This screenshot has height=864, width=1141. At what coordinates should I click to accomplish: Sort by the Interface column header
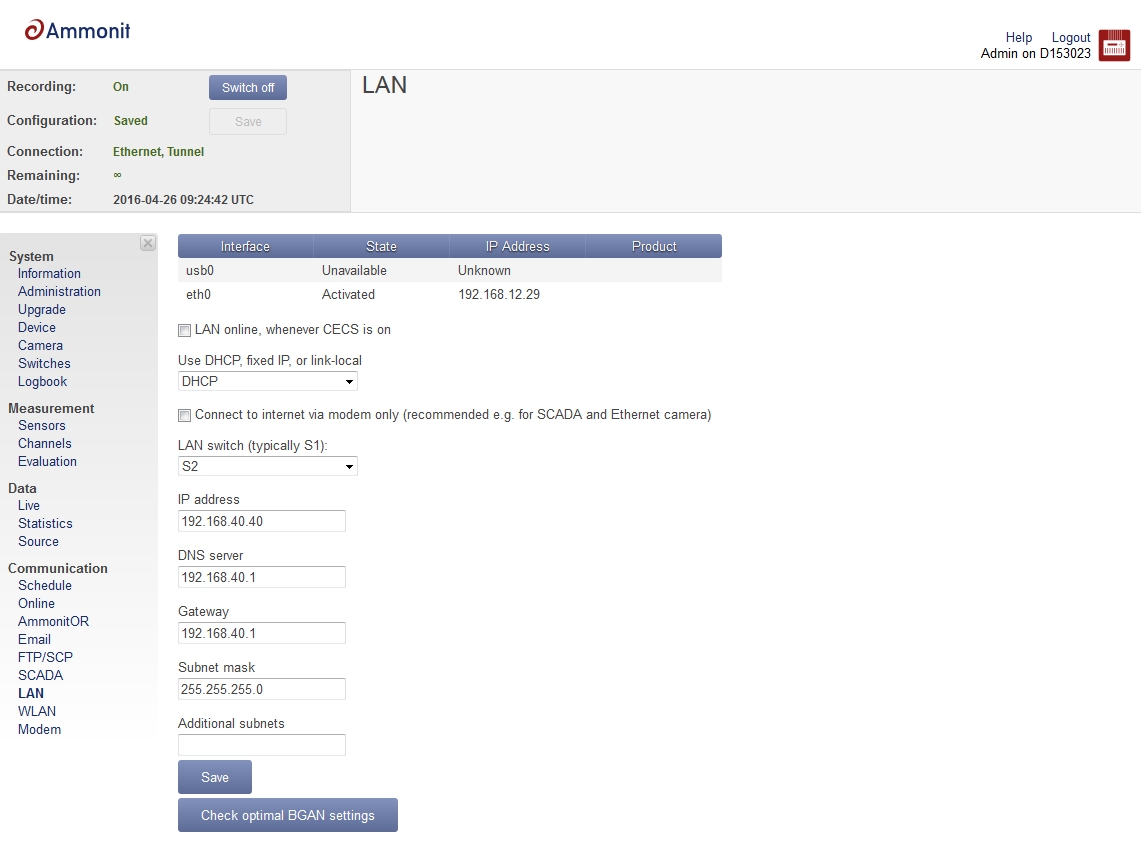(x=245, y=246)
